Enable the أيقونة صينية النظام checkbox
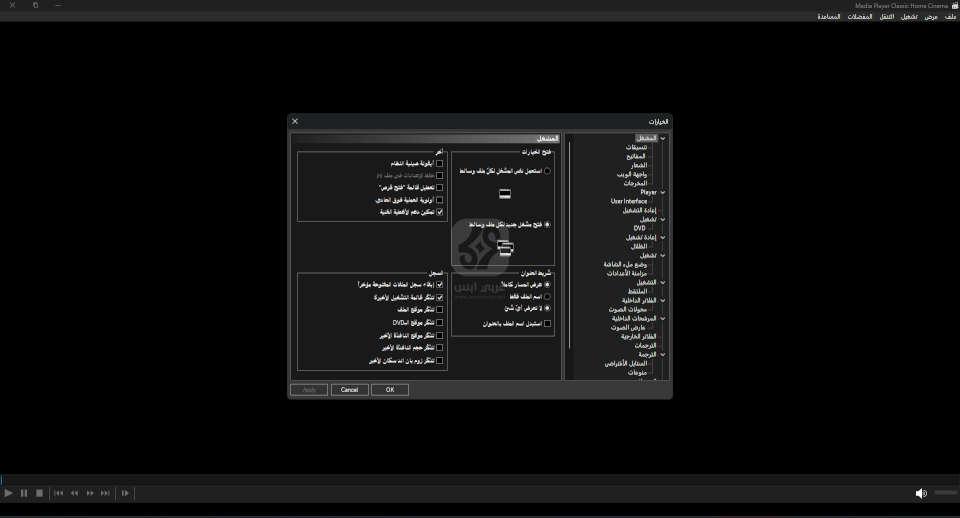The image size is (960, 518). coord(440,163)
